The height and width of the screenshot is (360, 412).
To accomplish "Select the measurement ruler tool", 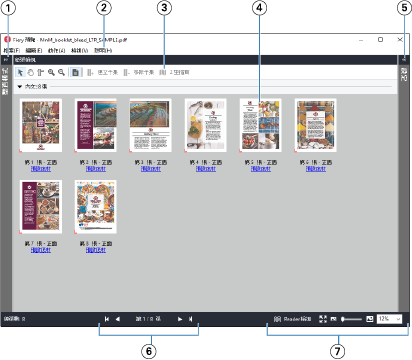I will pyautogui.click(x=41, y=72).
